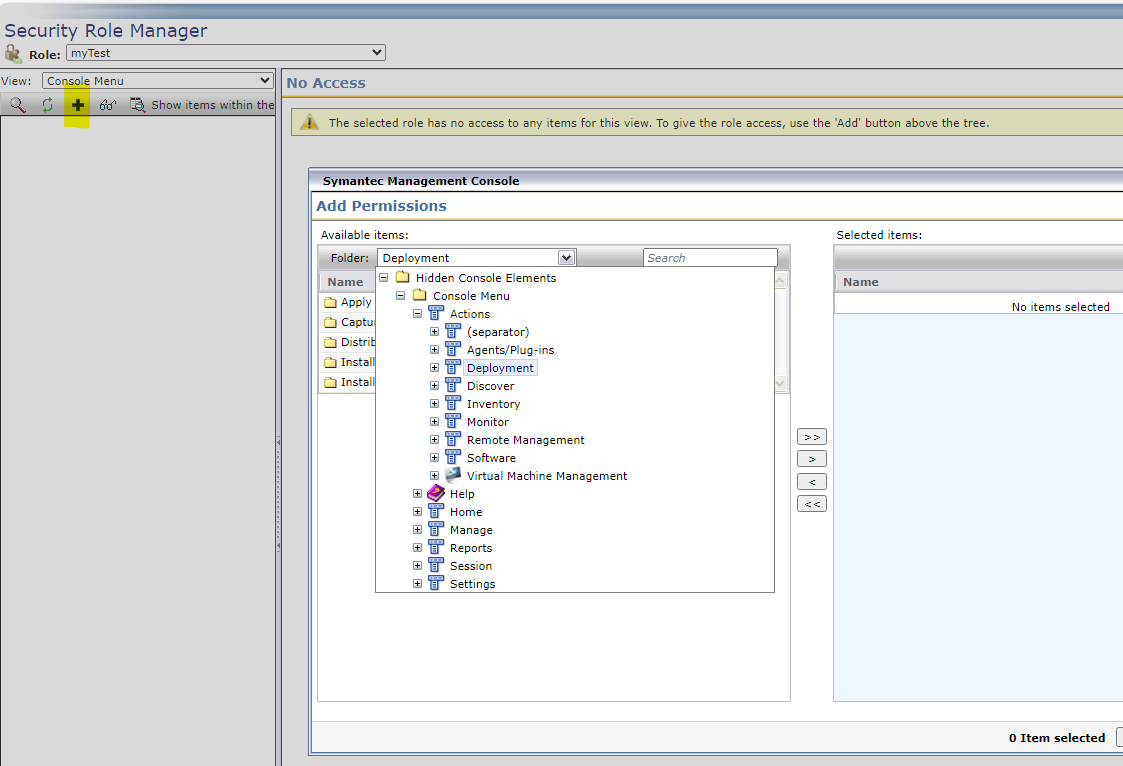This screenshot has width=1123, height=766.
Task: Click the Virtual Machine Management monitor icon
Action: tap(453, 476)
